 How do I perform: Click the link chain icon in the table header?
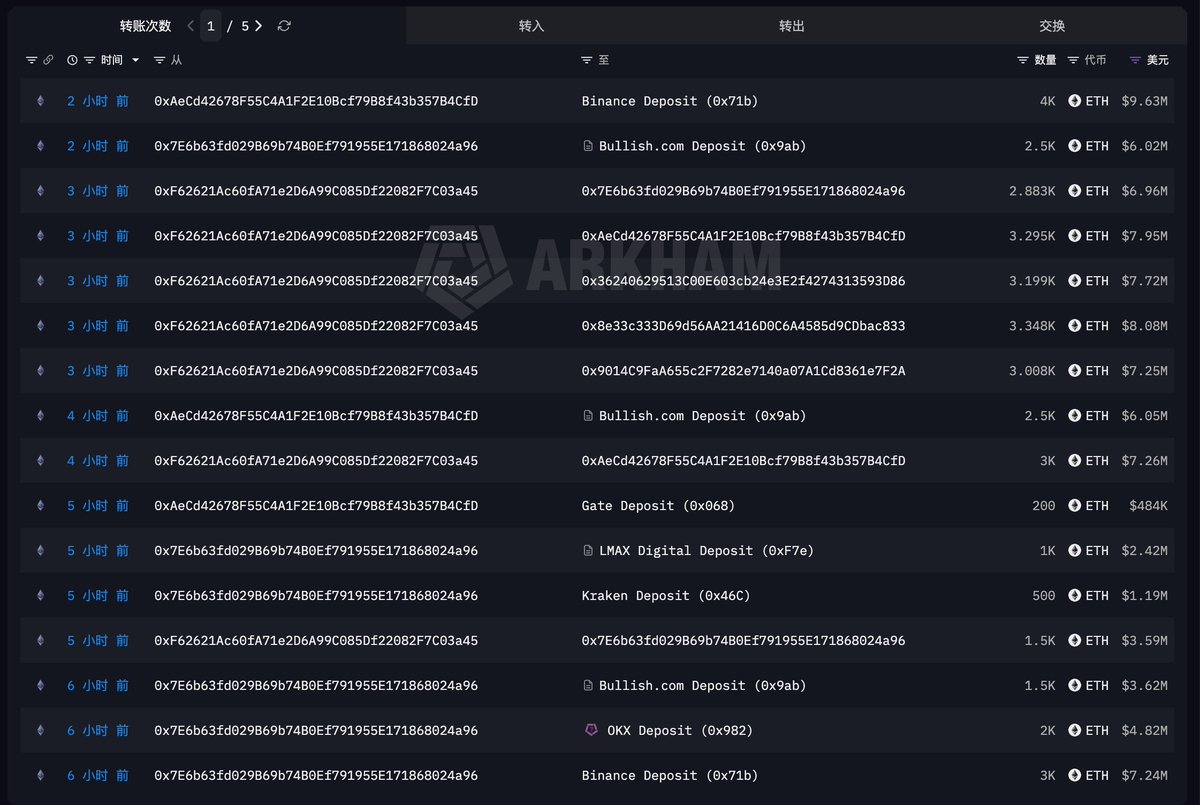48,60
